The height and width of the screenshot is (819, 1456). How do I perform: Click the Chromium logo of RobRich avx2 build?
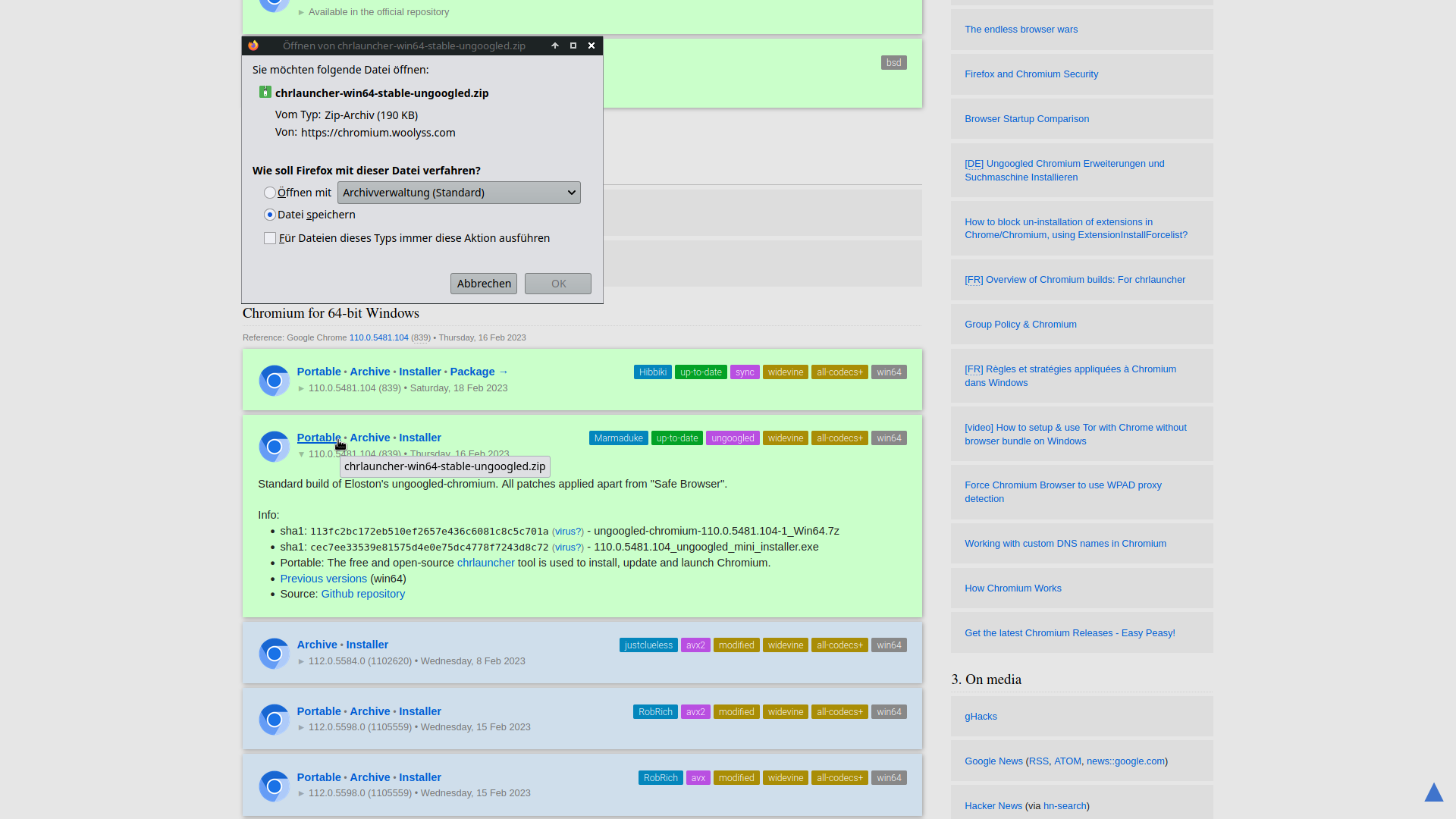[274, 720]
